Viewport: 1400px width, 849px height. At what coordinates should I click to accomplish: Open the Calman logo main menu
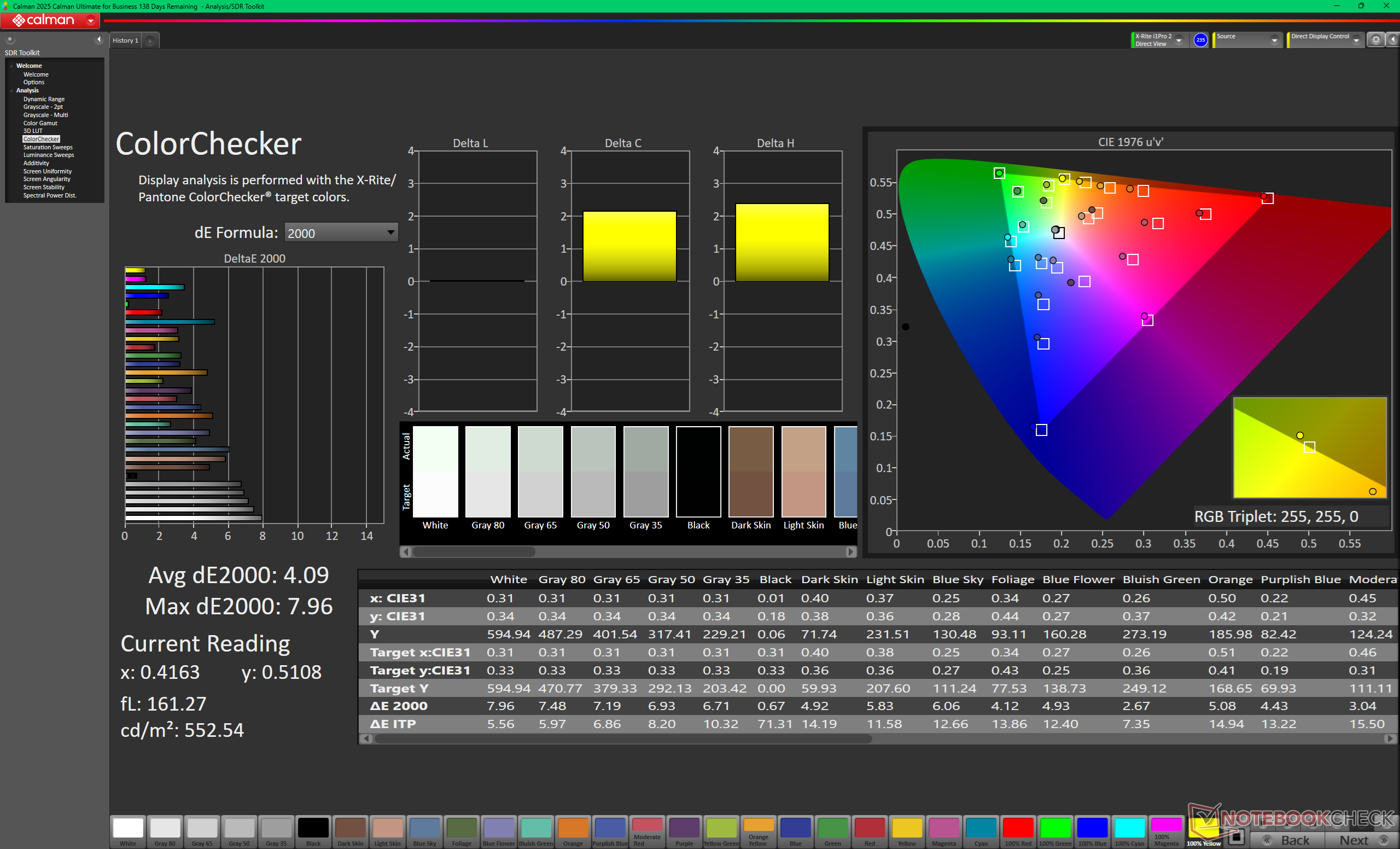[x=50, y=20]
